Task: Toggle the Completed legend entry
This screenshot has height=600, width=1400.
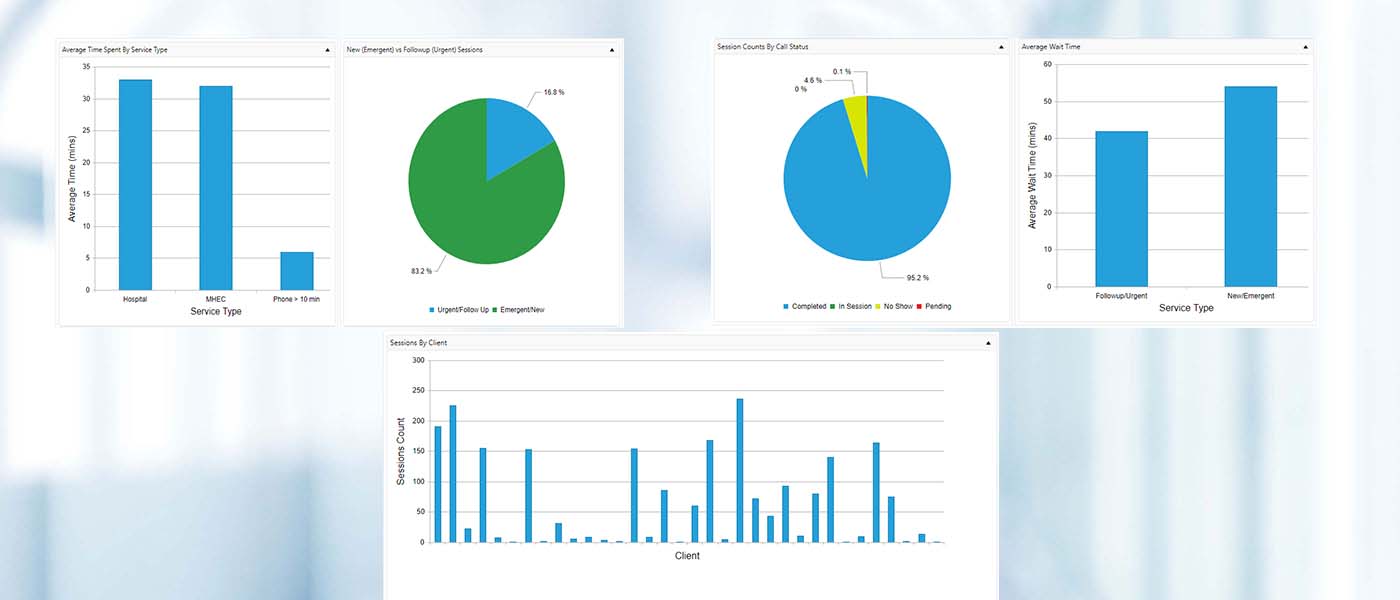Action: [804, 306]
